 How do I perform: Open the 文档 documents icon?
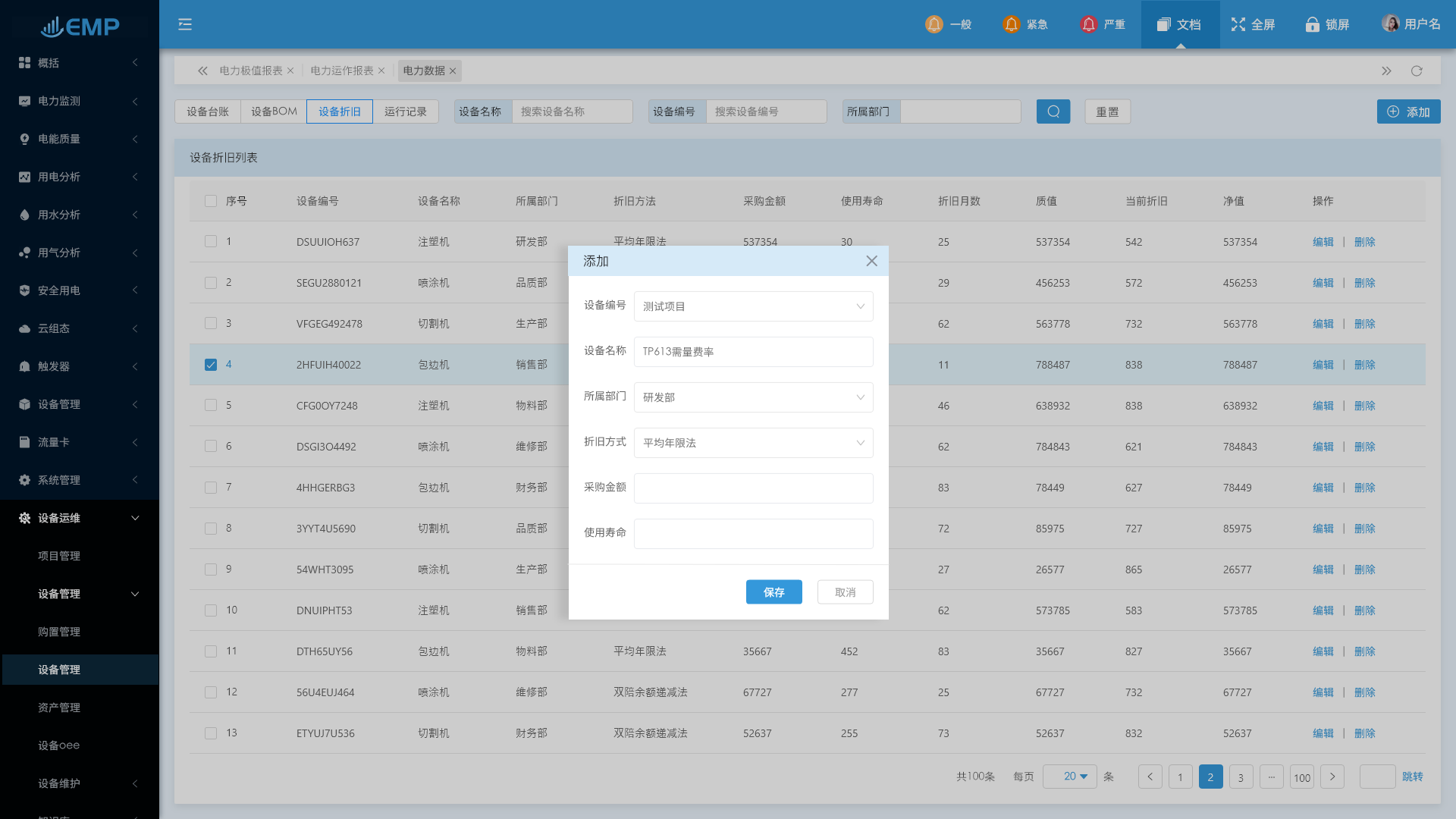point(1164,24)
